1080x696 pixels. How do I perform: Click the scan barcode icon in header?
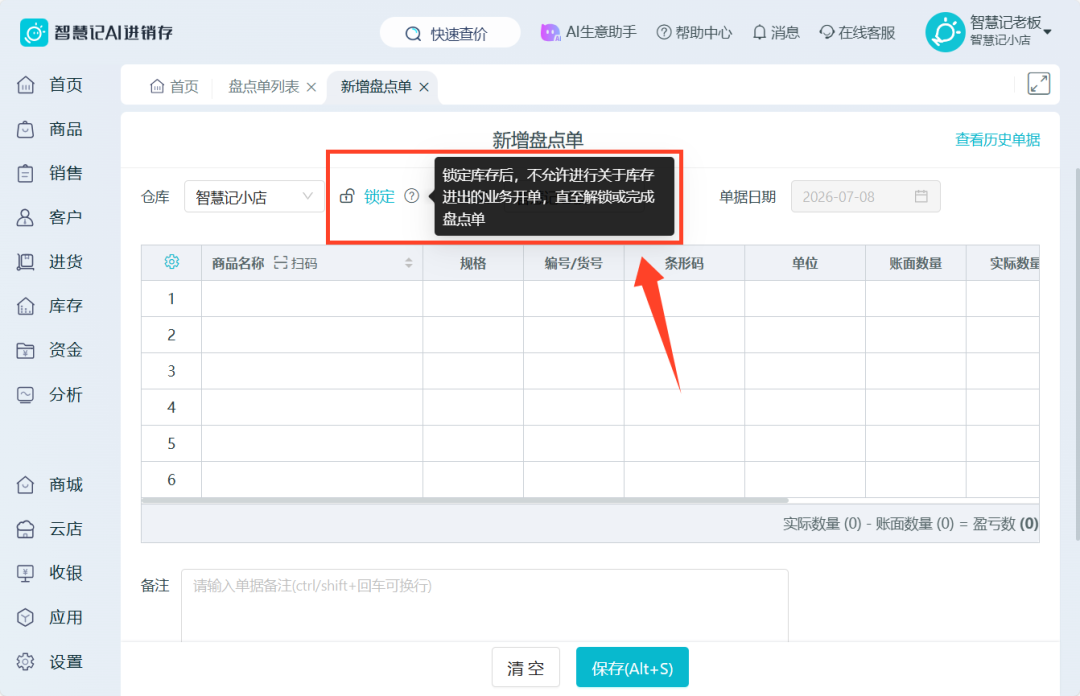tap(280, 263)
